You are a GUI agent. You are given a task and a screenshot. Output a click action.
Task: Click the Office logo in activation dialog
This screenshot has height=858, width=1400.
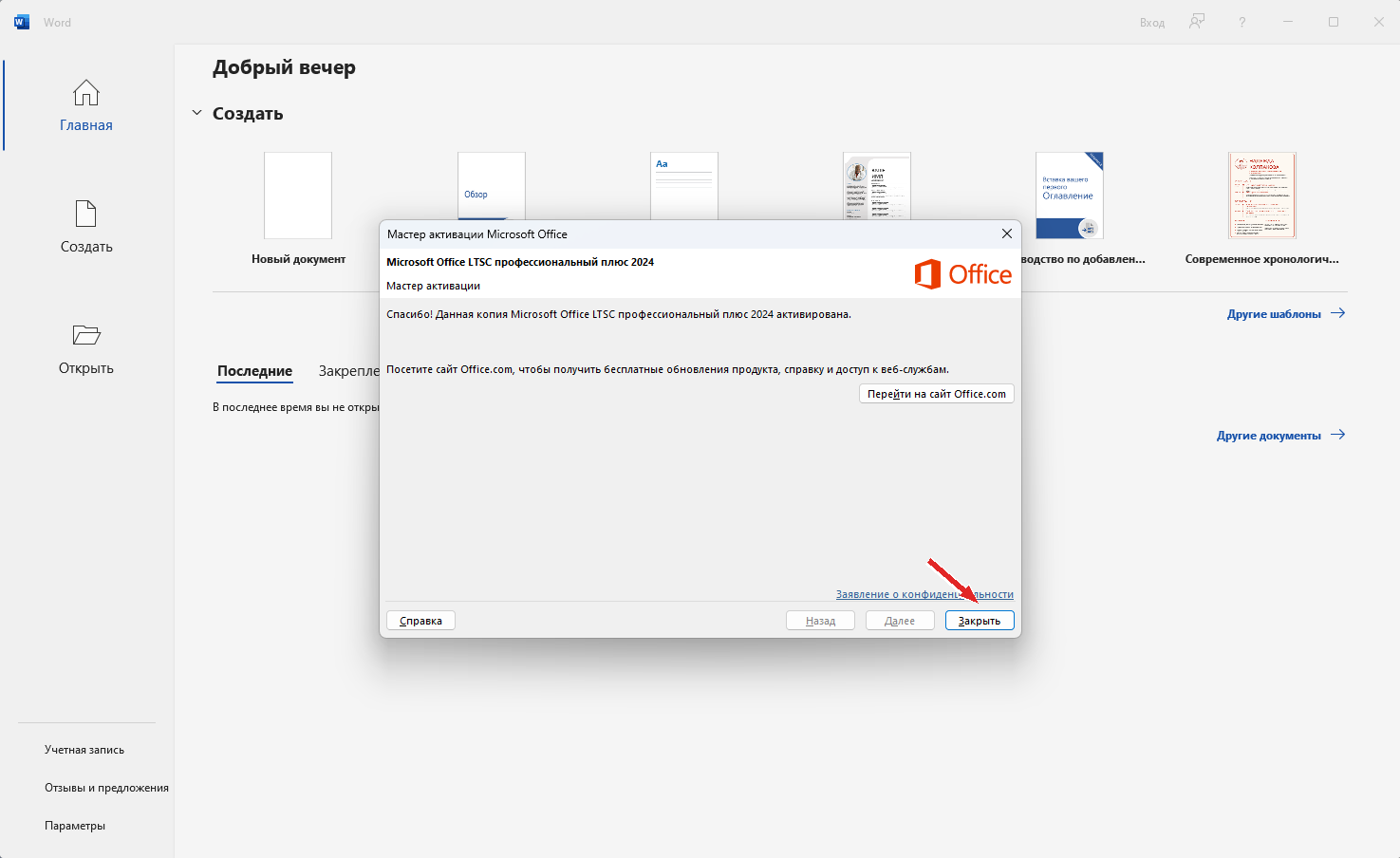tap(962, 274)
